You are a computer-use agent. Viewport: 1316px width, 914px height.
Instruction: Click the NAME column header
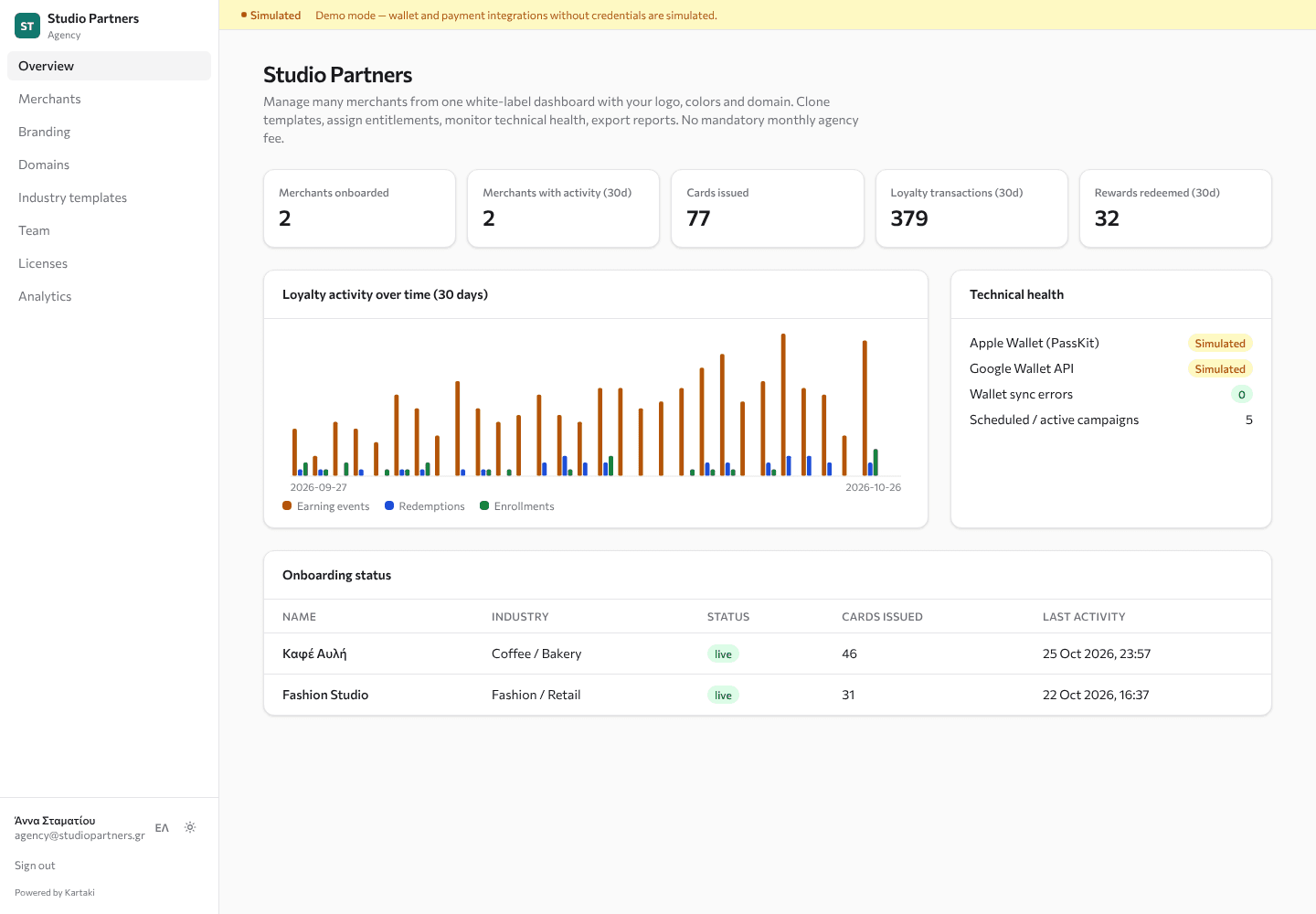coord(299,617)
